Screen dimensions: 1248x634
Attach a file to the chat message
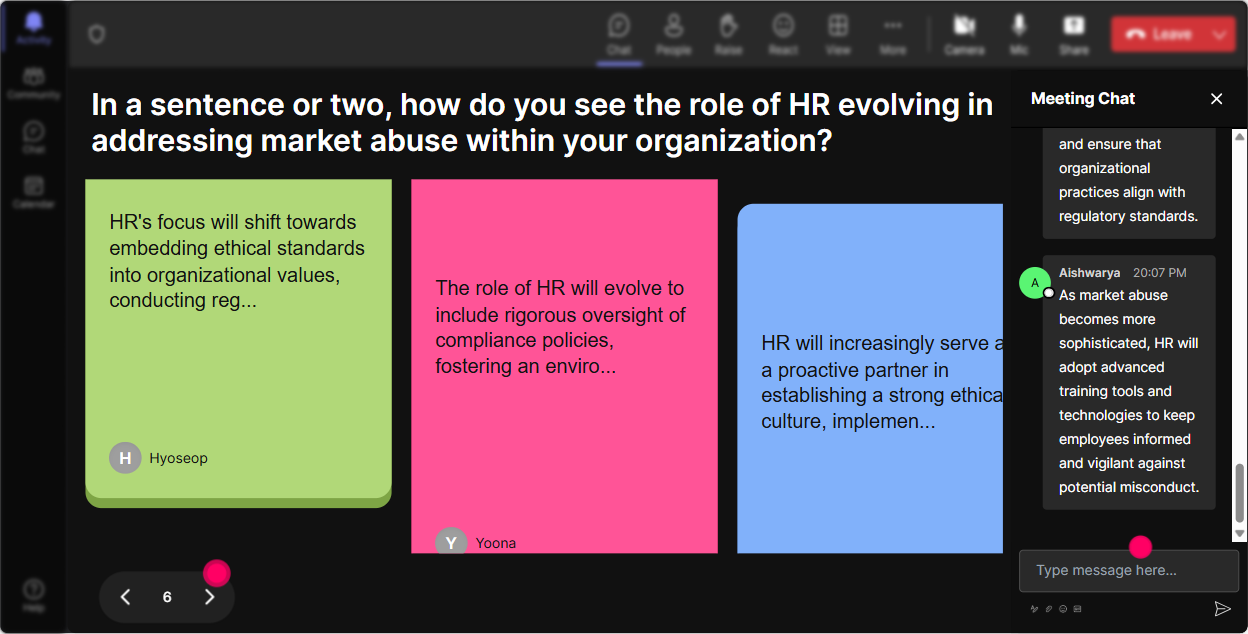(x=1049, y=608)
